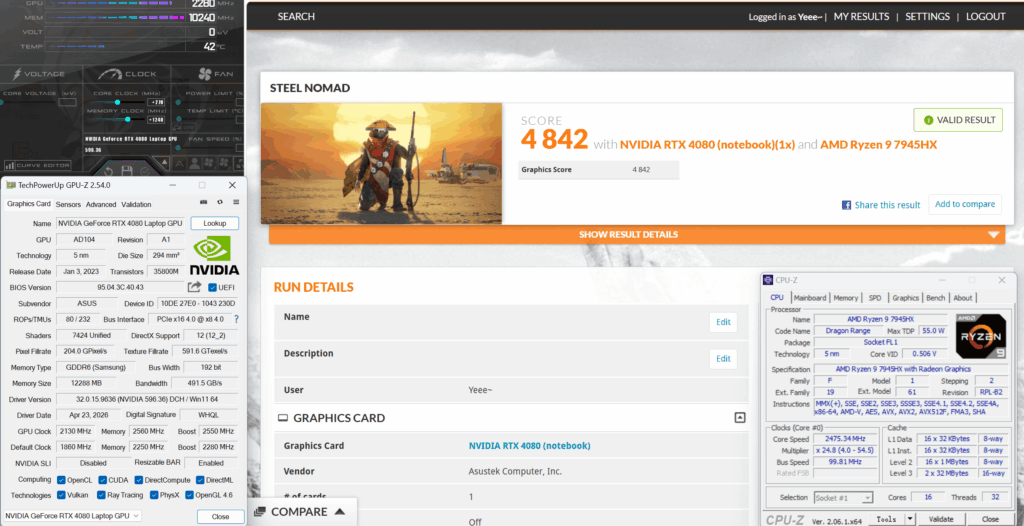Open GPU-Z hamburger menu

(236, 203)
